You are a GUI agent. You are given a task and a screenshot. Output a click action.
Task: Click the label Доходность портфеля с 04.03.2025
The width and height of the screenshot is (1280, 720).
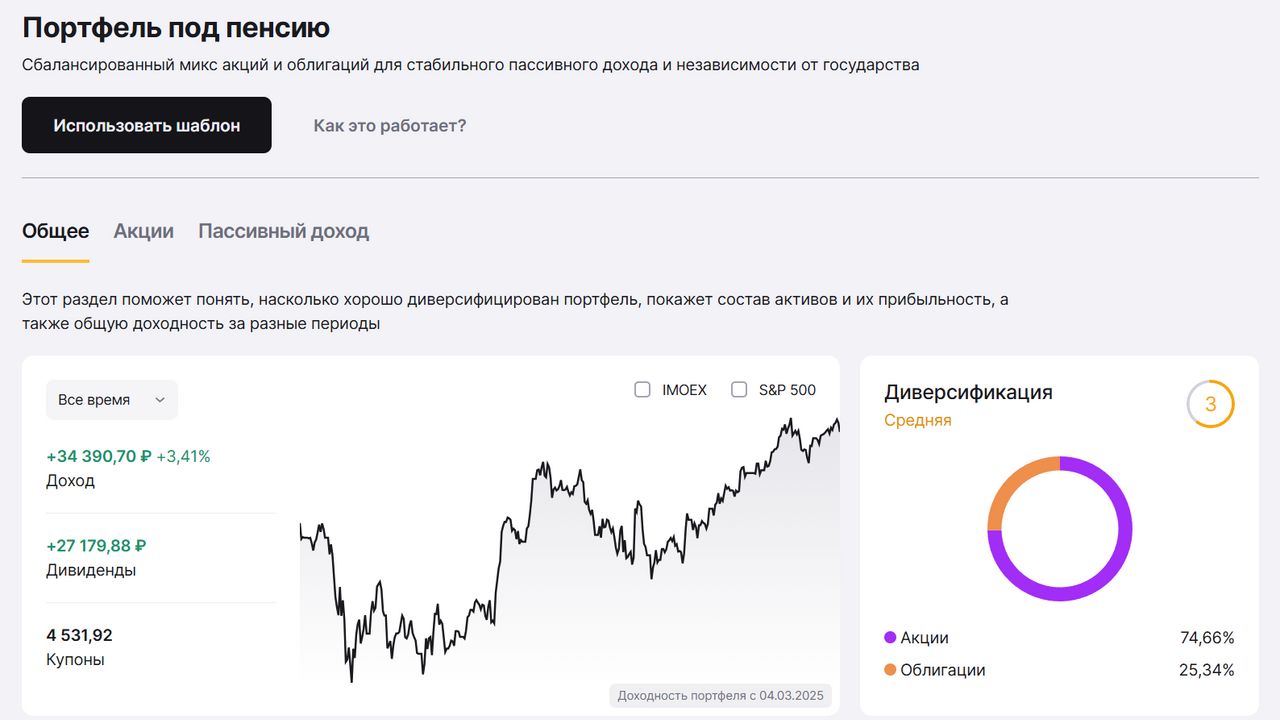click(x=721, y=695)
